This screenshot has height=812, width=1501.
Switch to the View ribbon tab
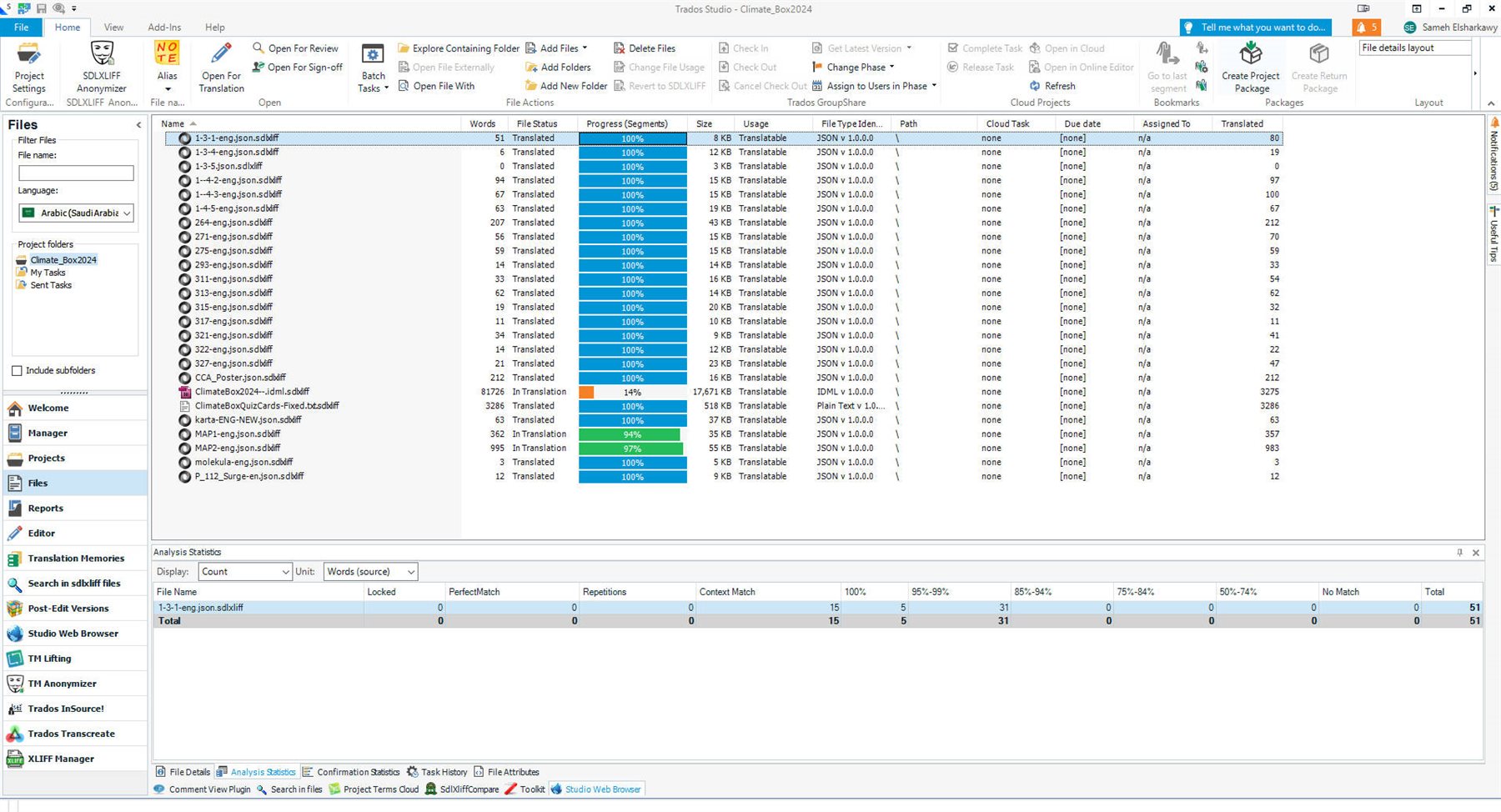tap(113, 28)
